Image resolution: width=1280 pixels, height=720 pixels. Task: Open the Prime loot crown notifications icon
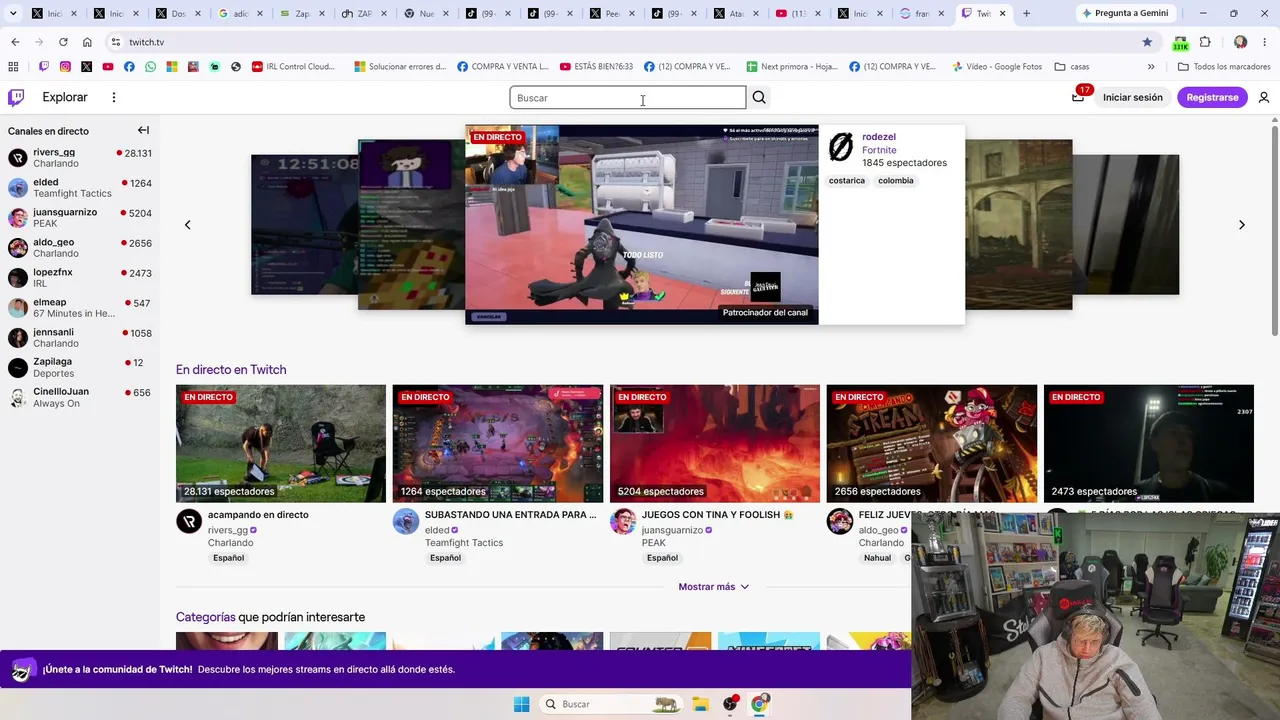1078,96
